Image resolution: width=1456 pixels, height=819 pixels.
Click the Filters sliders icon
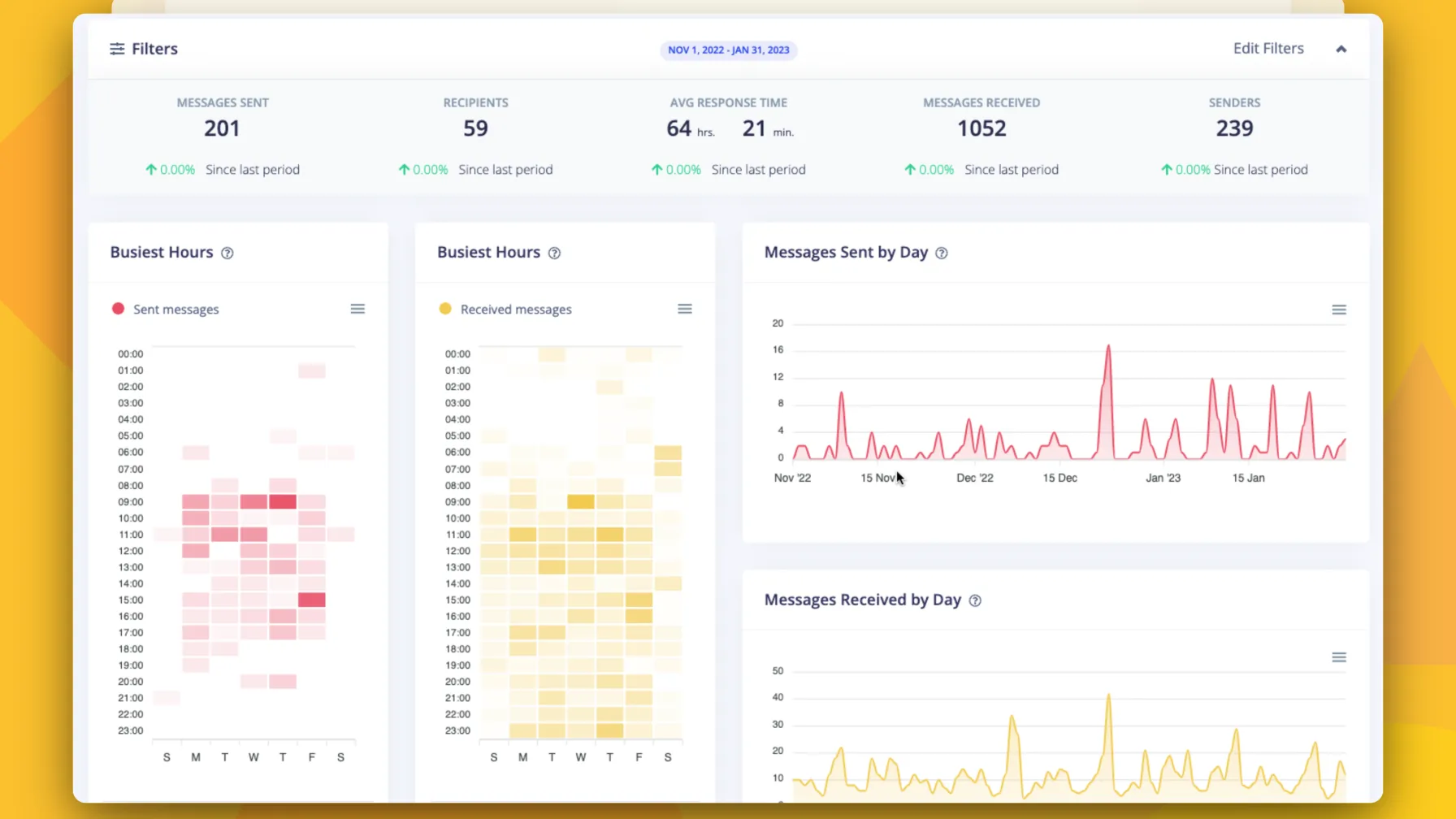(x=117, y=49)
